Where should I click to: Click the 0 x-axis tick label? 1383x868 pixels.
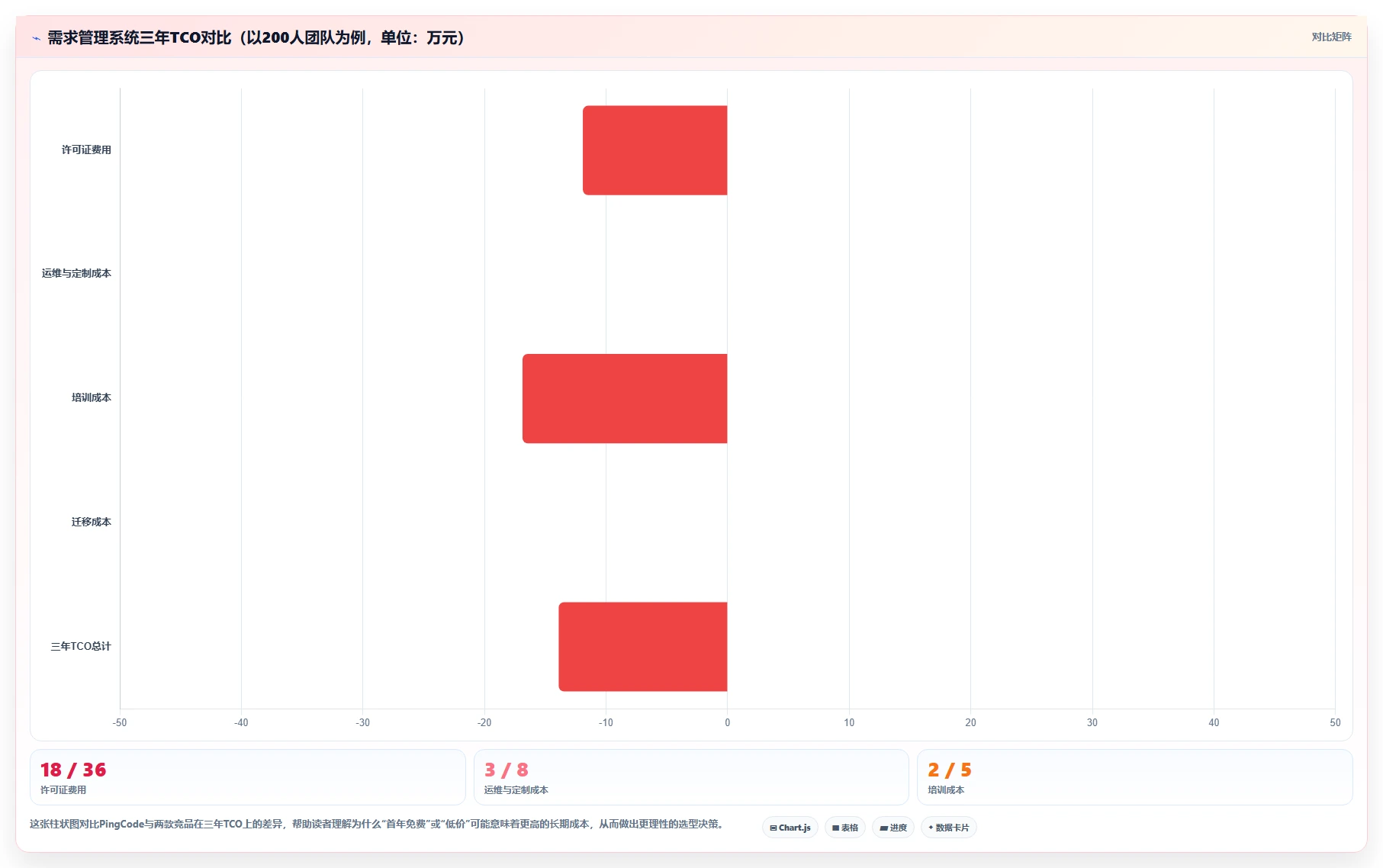pyautogui.click(x=728, y=723)
